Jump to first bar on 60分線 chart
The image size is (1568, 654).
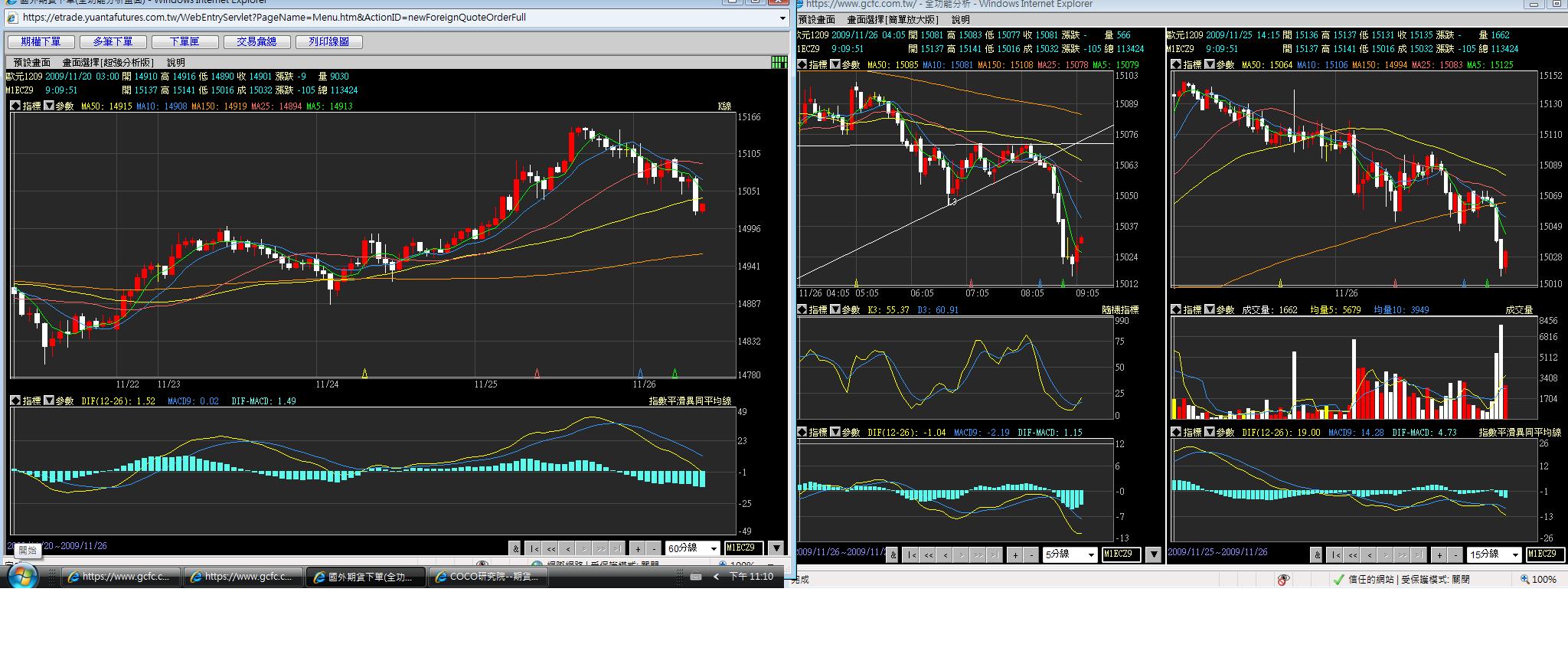coord(534,548)
